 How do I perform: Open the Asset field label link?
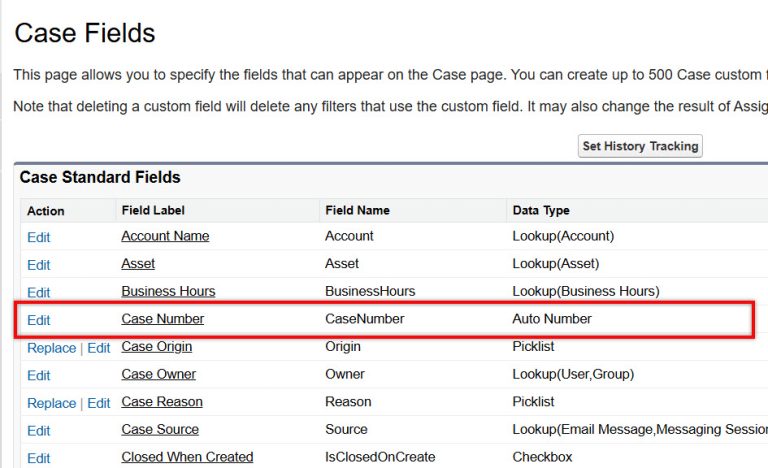pyautogui.click(x=138, y=264)
